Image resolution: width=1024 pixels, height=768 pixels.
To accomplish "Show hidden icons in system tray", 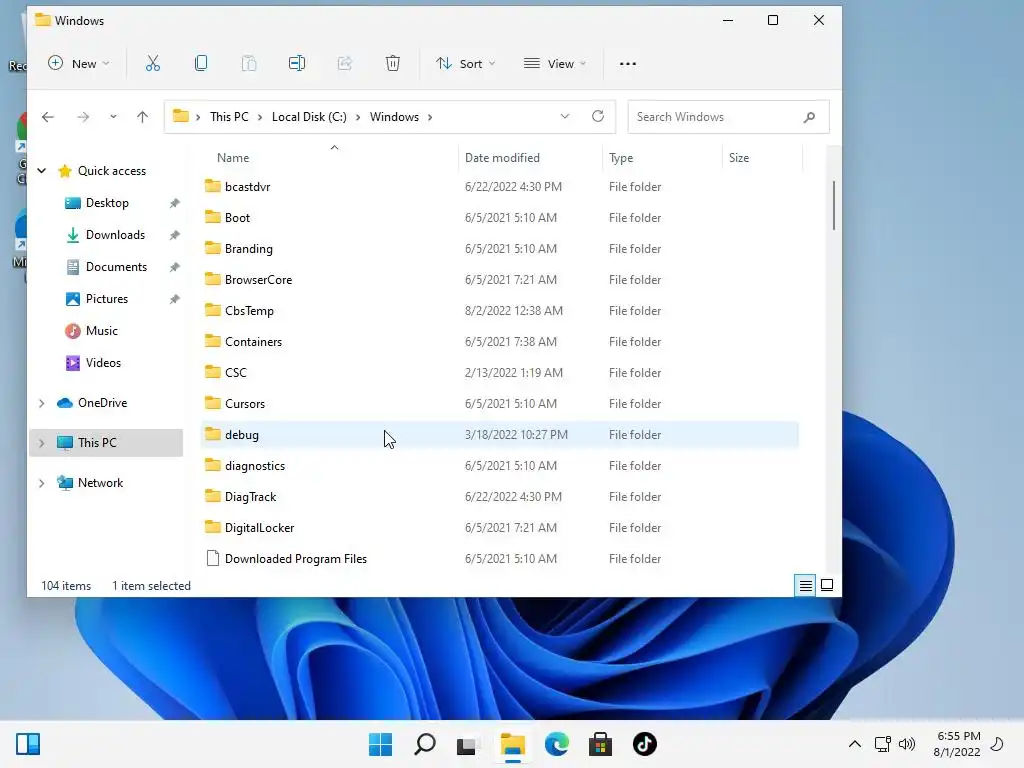I will [x=854, y=744].
